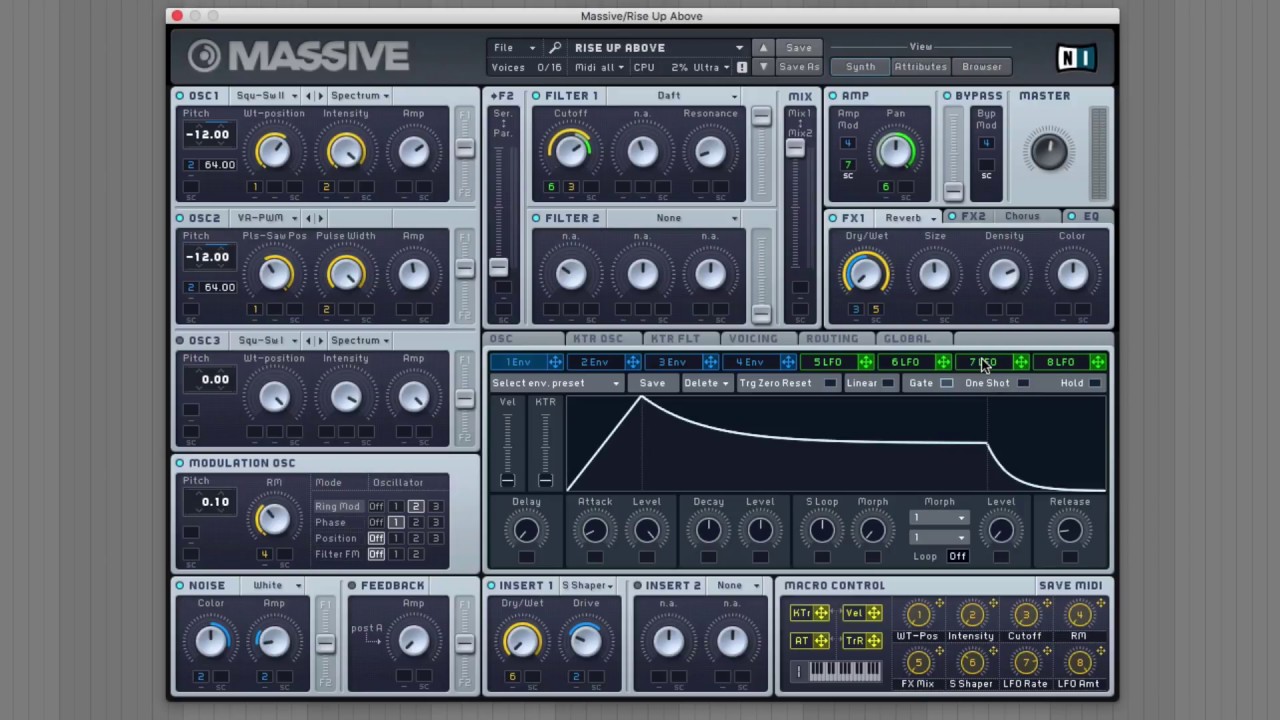Open Filter 1 type dropdown showing Daft
This screenshot has width=1280, height=720.
672,96
